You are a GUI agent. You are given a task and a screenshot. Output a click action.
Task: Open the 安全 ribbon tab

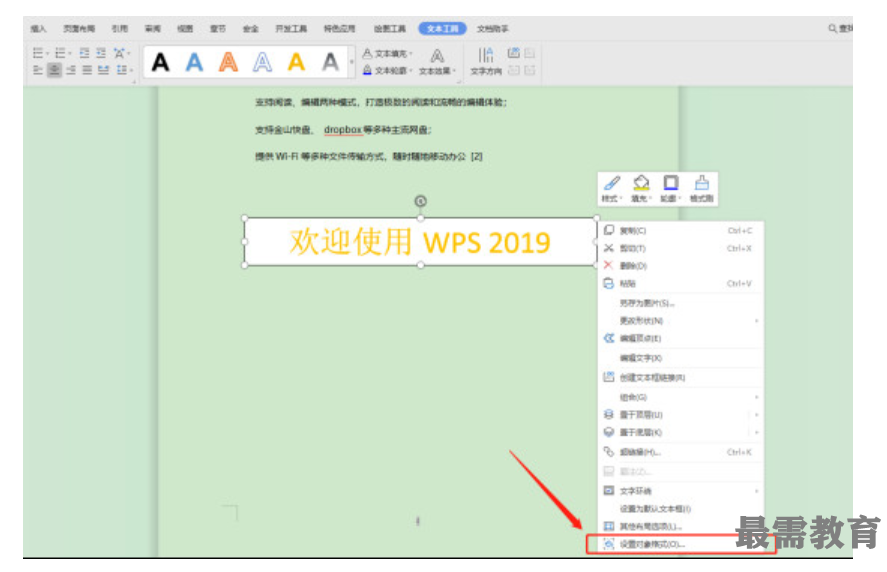point(251,28)
